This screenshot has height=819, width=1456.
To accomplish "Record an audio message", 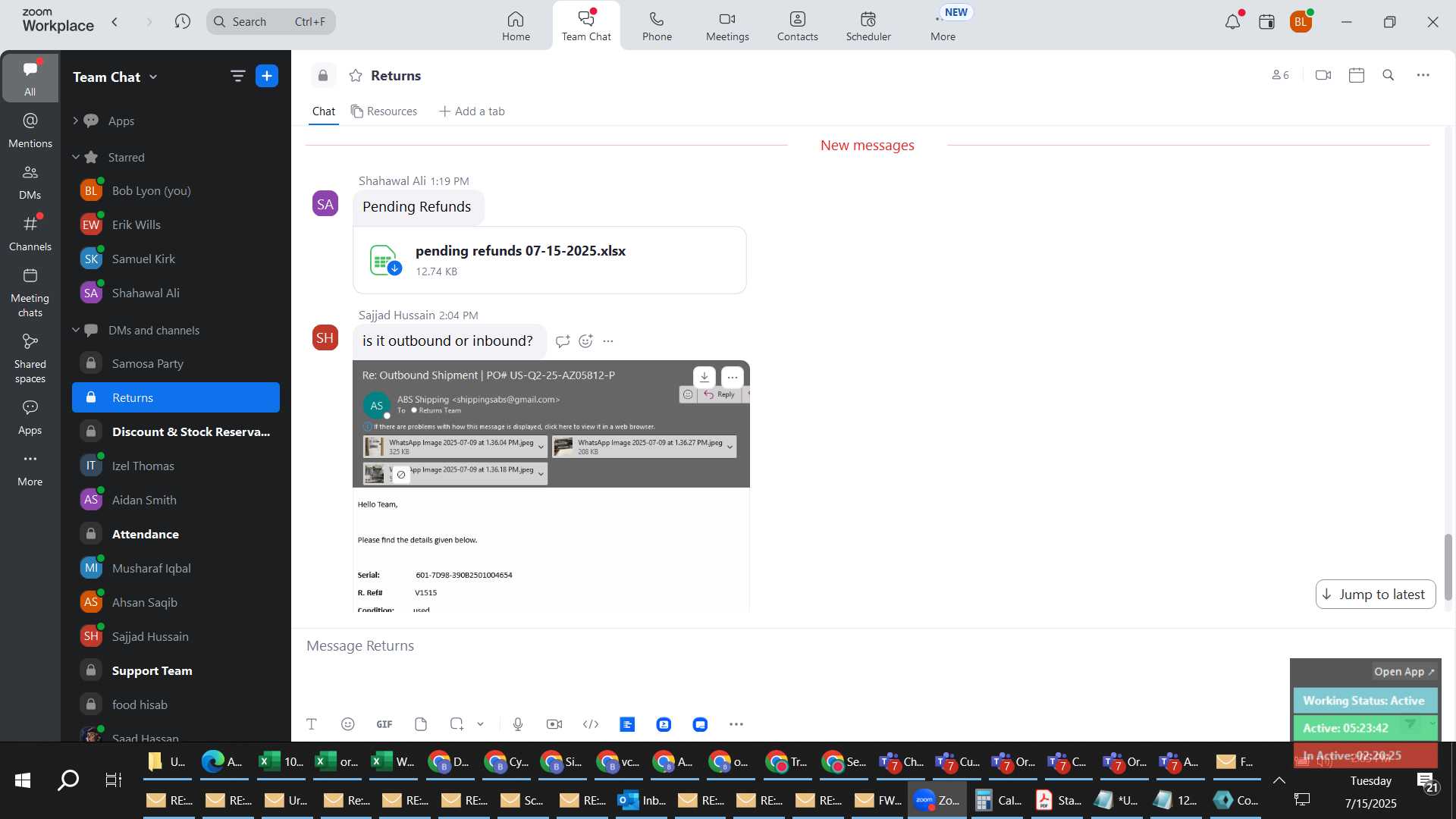I will pos(518,724).
